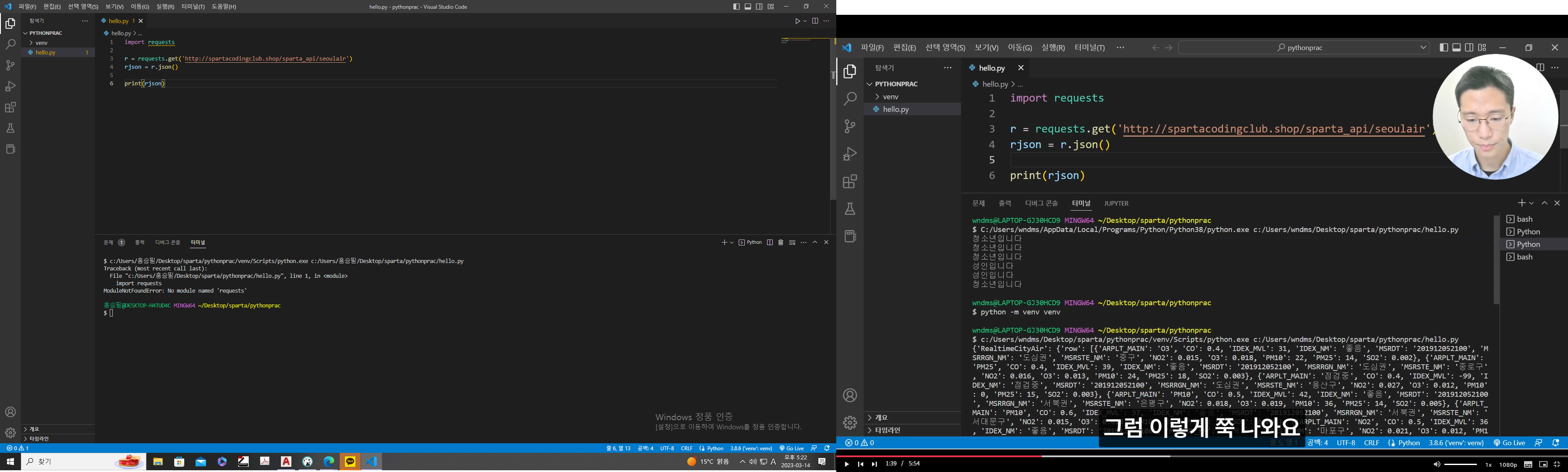The image size is (1568, 472).
Task: Open the Search view in the activity bar
Action: pyautogui.click(x=10, y=44)
